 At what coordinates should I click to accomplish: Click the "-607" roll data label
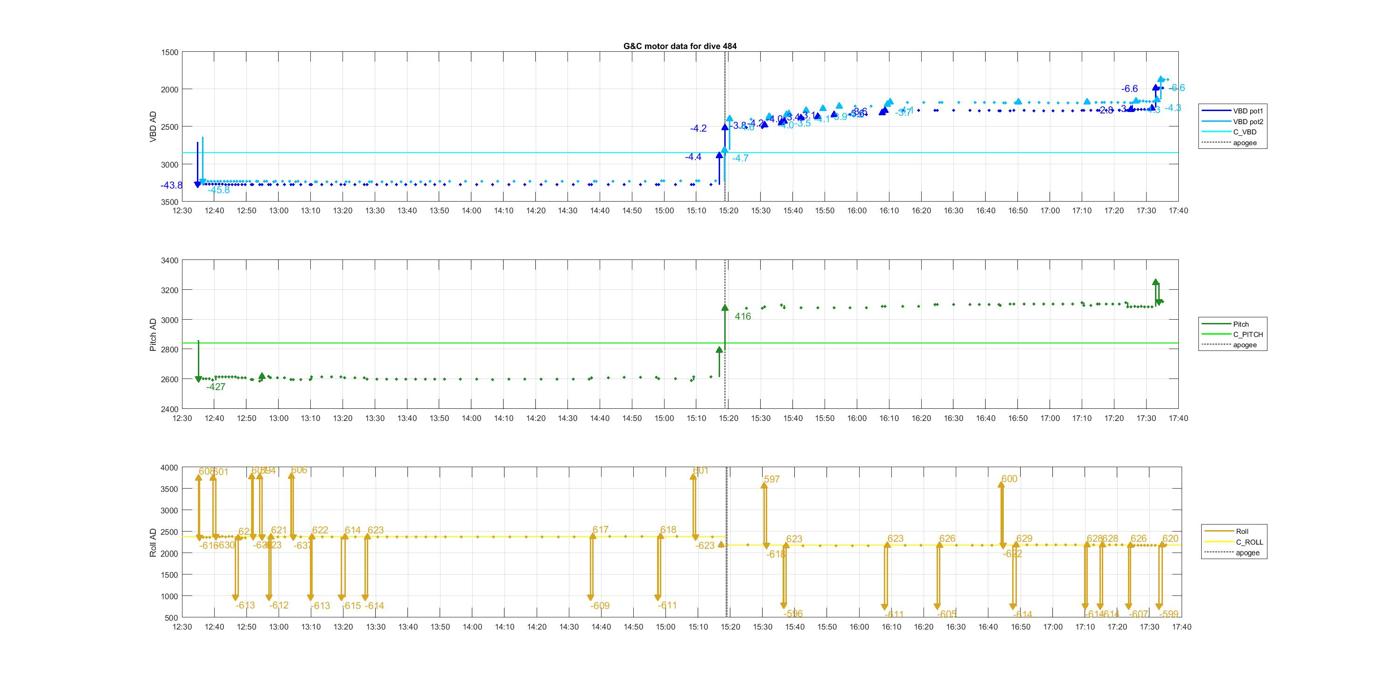click(1138, 614)
